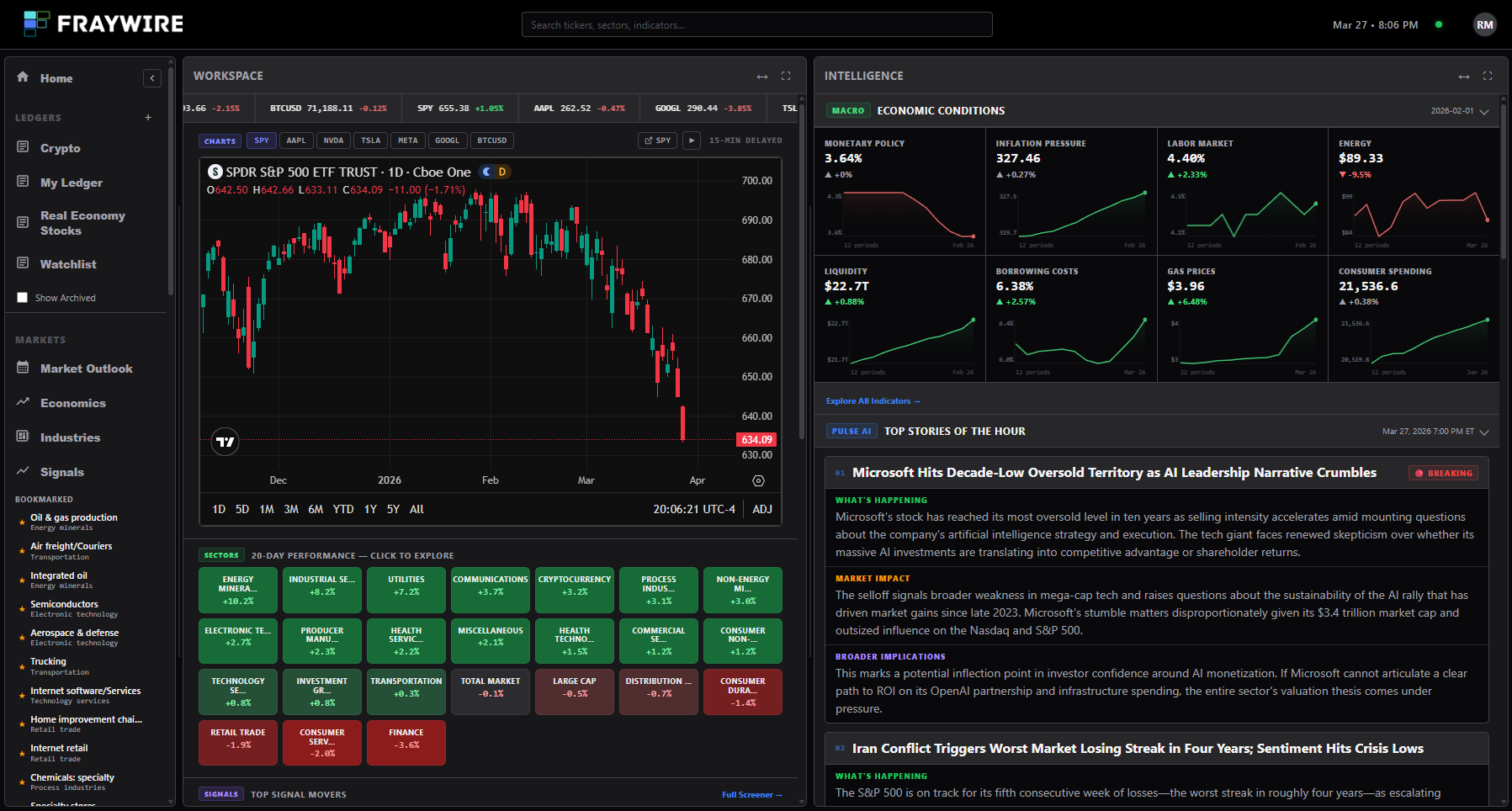Open the Top Stories time dropdown

[x=1435, y=432]
